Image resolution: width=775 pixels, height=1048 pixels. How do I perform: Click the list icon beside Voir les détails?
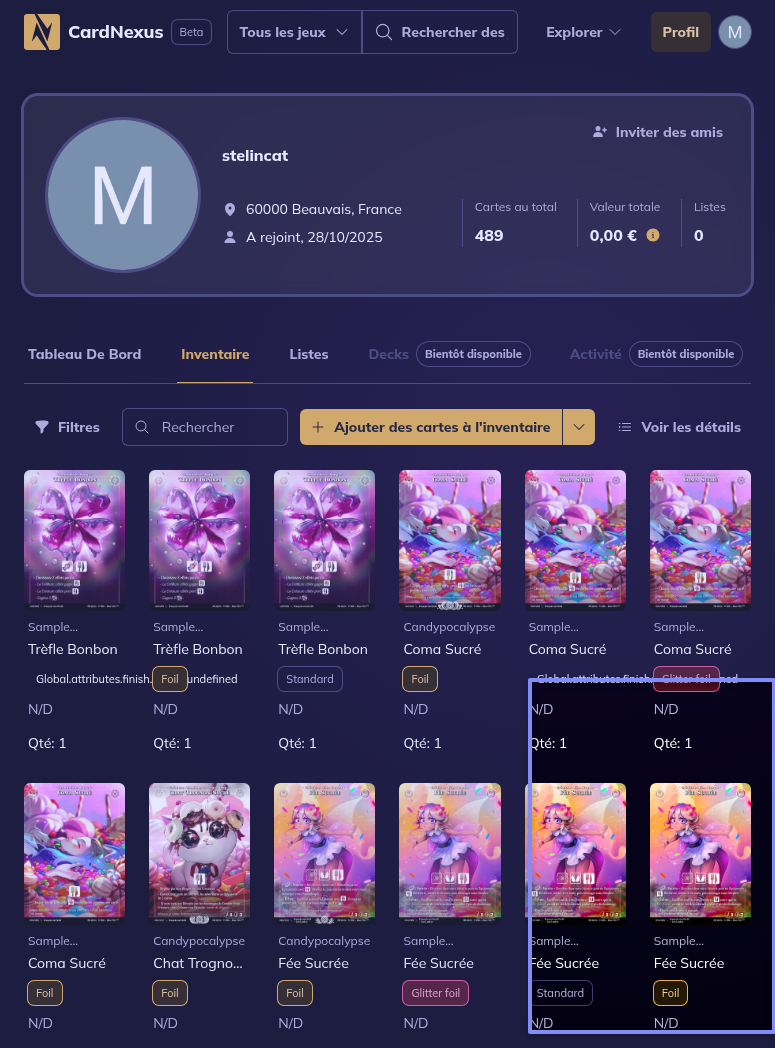625,427
